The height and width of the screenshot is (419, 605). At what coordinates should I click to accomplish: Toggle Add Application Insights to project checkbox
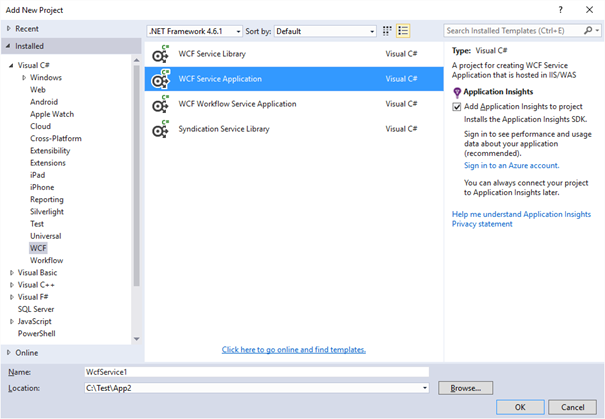coord(457,107)
